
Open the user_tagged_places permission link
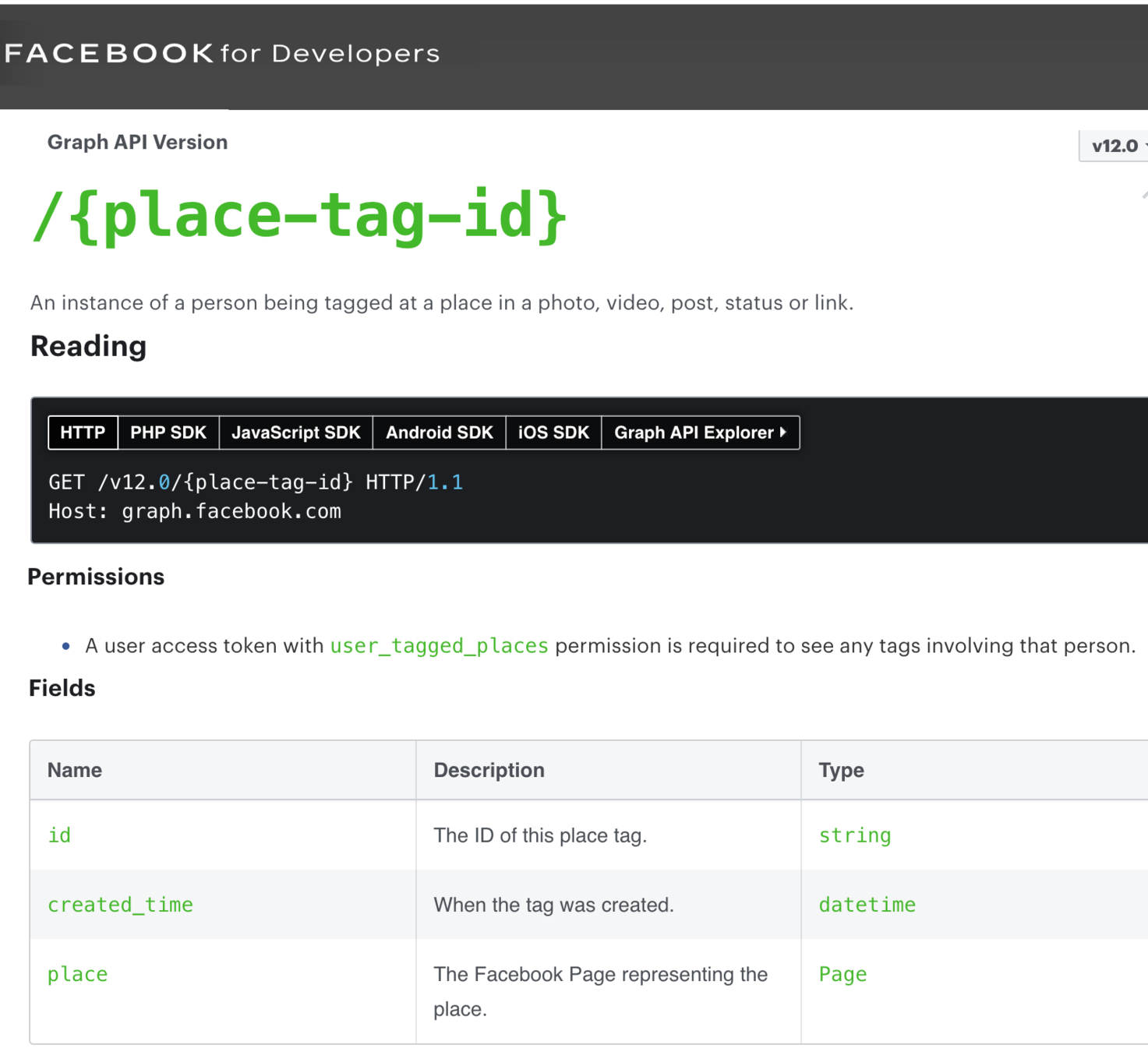(x=440, y=646)
